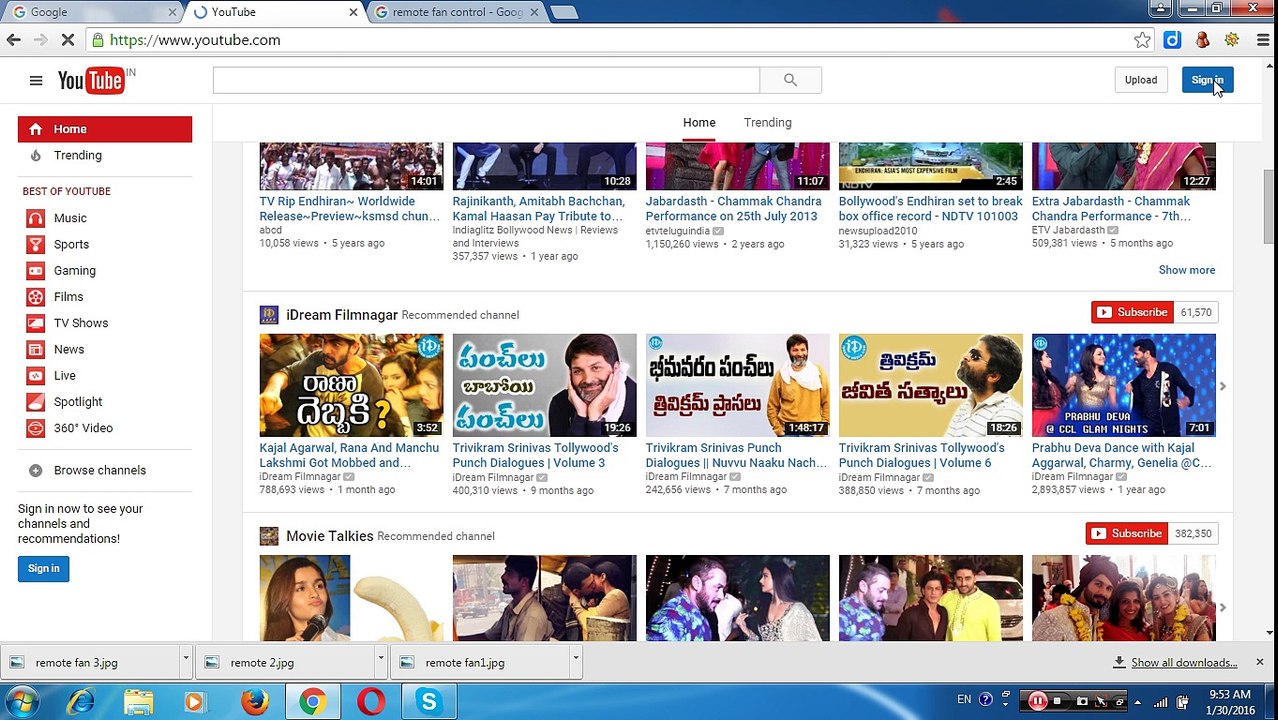Launch Firefox from the taskbar
1278x720 pixels.
[x=254, y=702]
